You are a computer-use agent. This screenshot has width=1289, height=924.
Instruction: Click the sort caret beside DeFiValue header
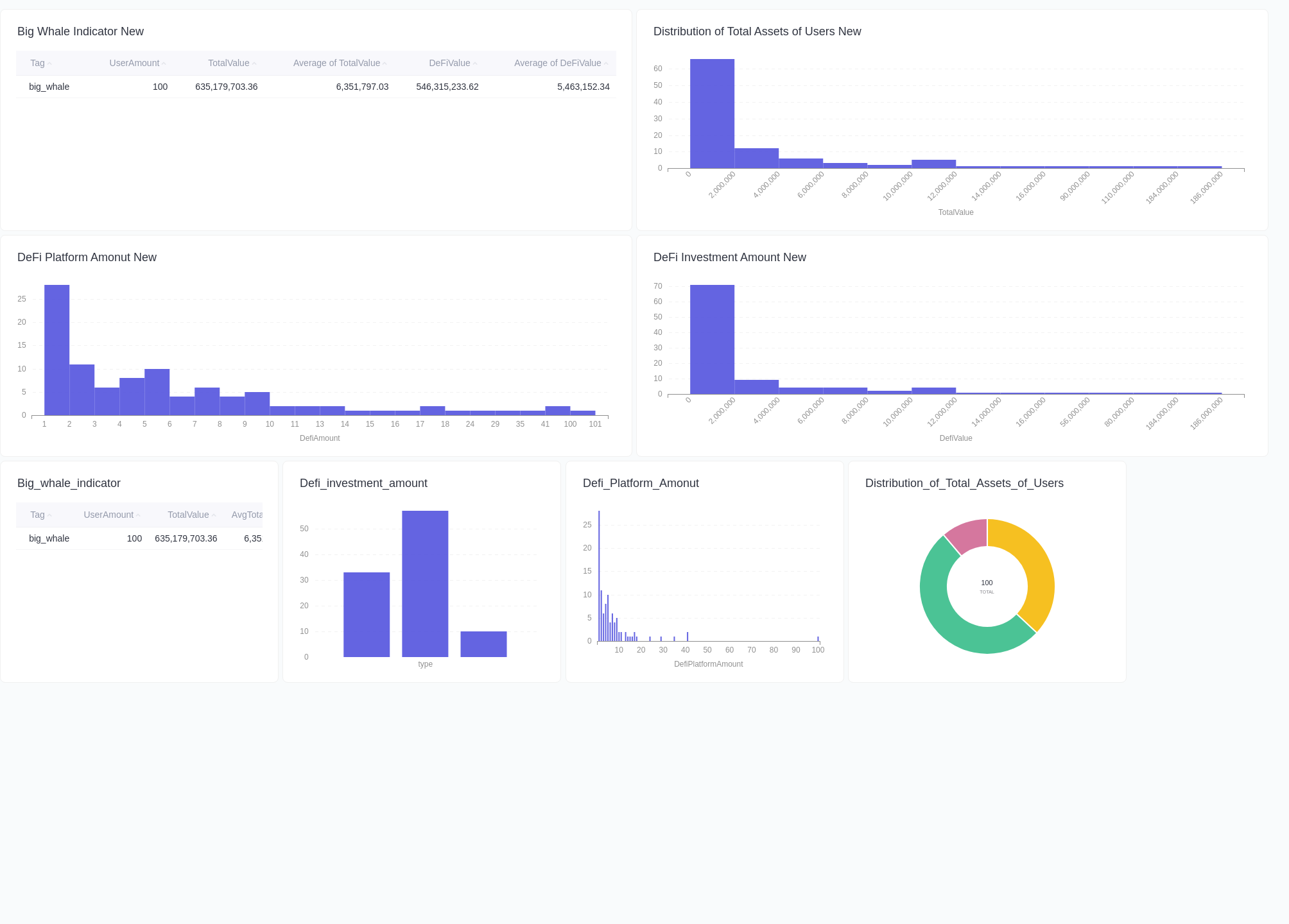click(x=475, y=63)
